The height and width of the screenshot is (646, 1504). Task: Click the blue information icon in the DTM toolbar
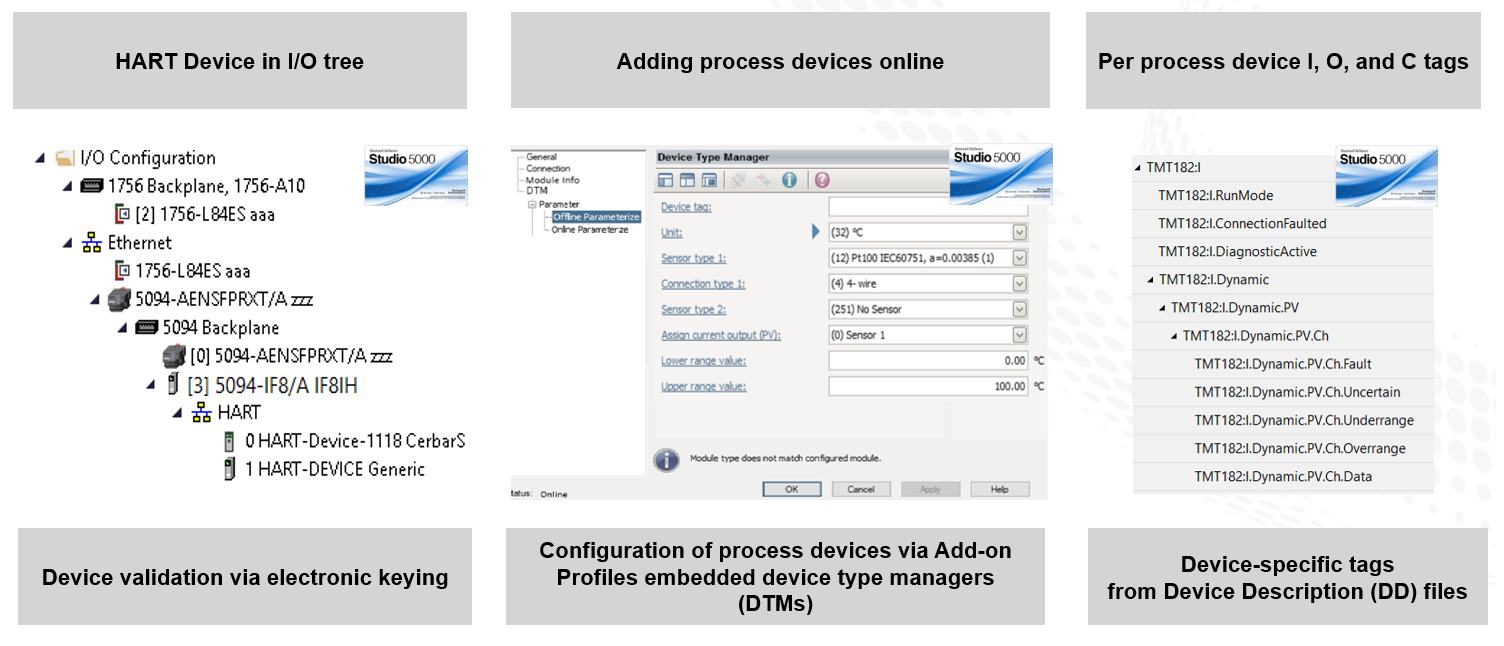pos(788,180)
